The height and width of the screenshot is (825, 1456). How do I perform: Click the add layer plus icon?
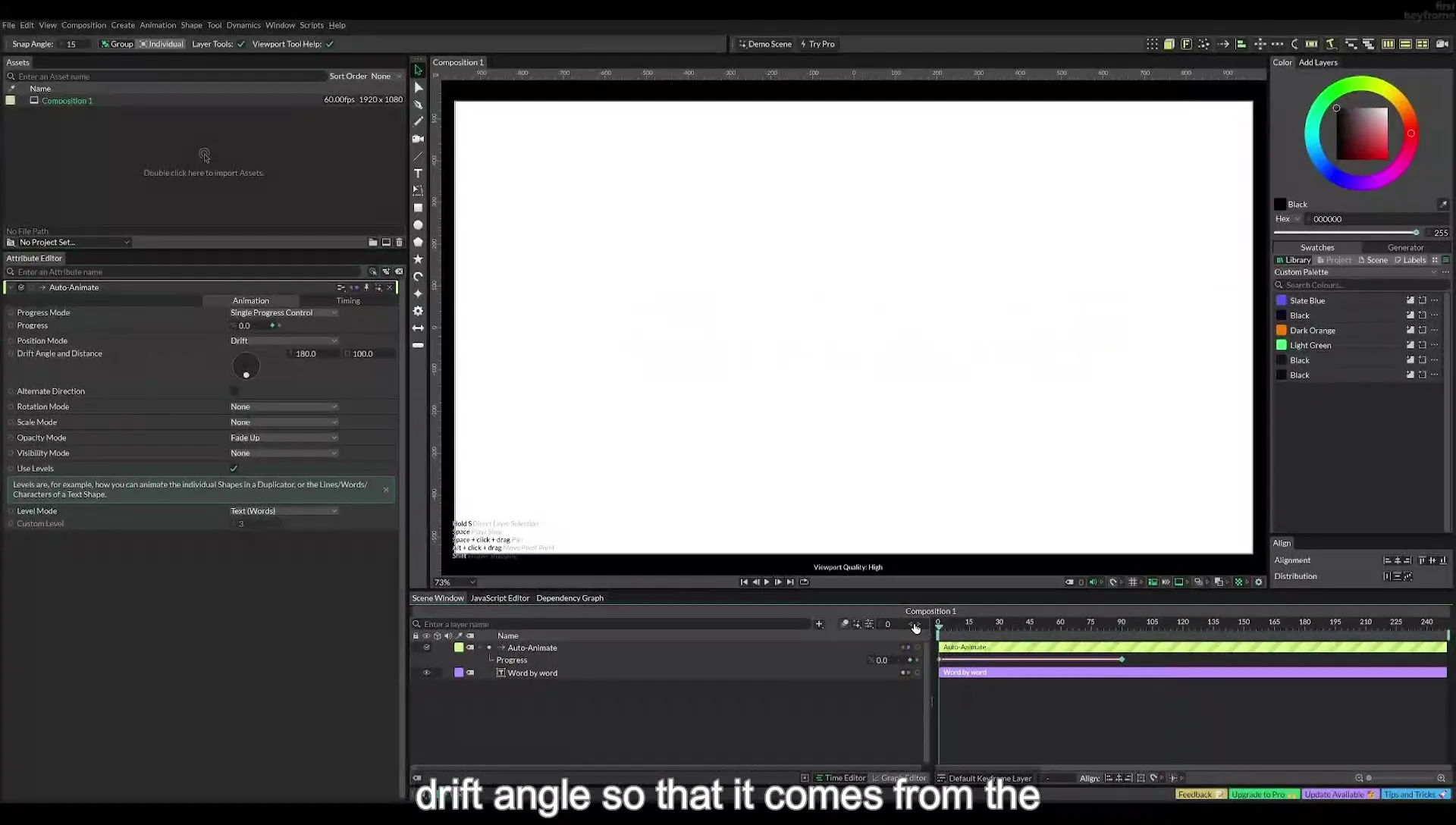(819, 624)
